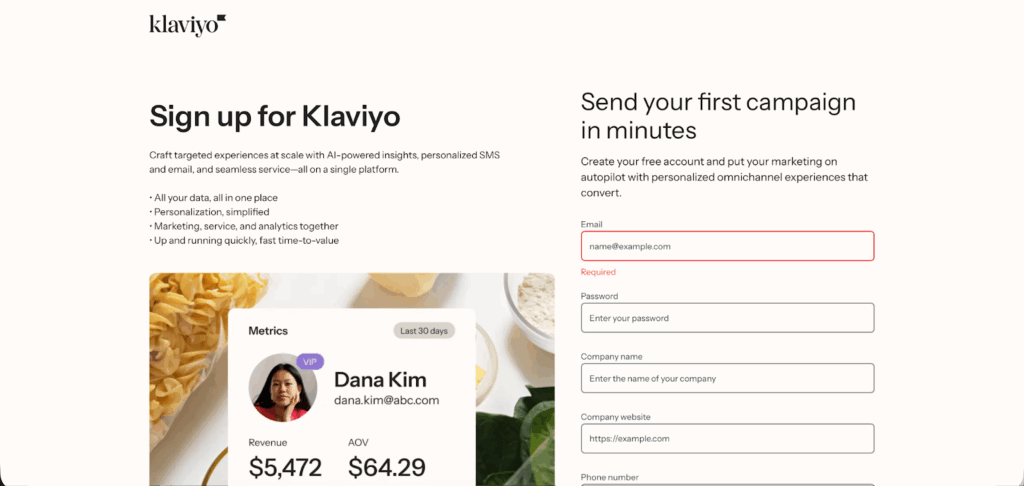Click the Dana Kim name text
This screenshot has height=486, width=1024.
380,379
